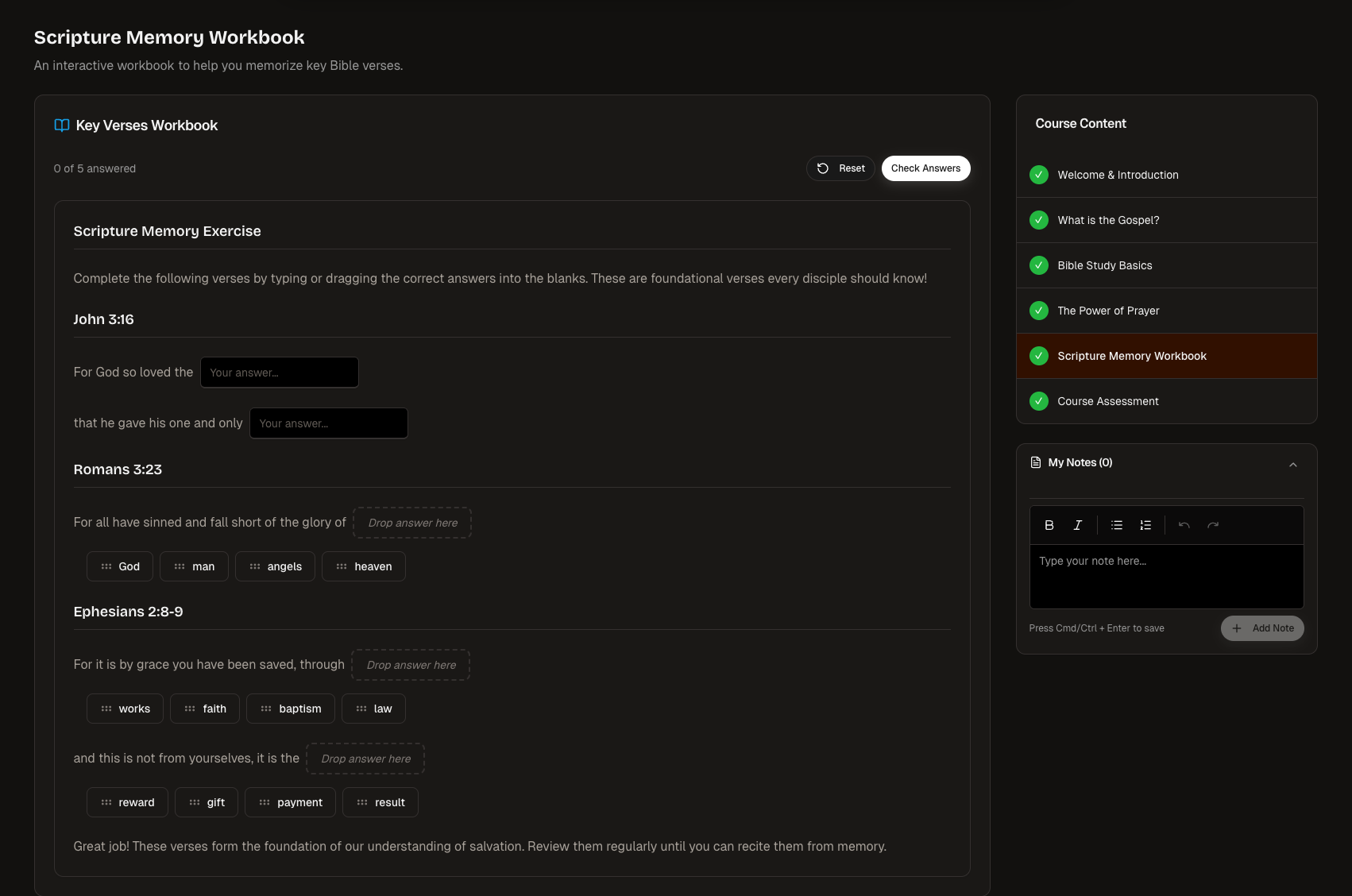The image size is (1352, 896).
Task: Click the drag handle on the 'God' chip
Action: (x=106, y=566)
